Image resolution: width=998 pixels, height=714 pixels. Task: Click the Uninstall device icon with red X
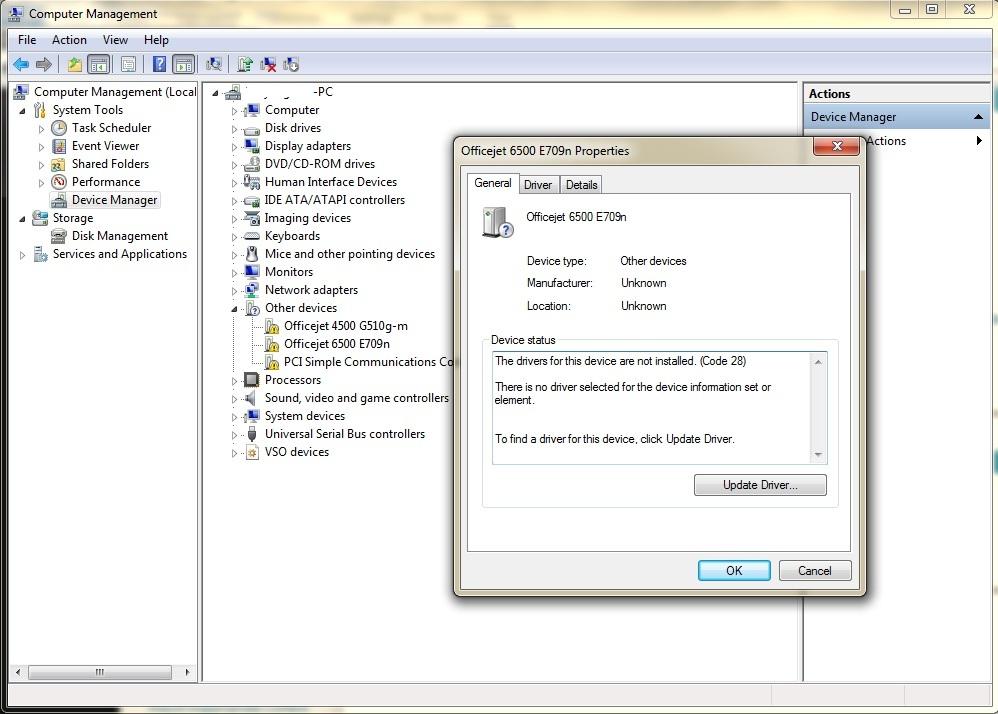[x=268, y=65]
